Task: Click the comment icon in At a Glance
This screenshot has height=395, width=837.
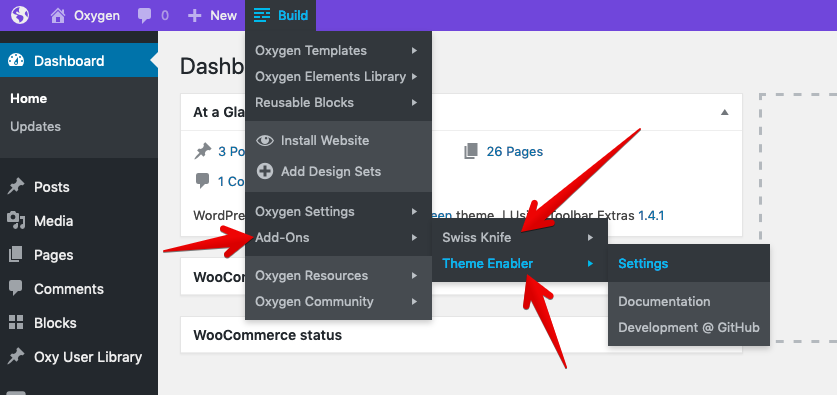Action: pos(202,181)
